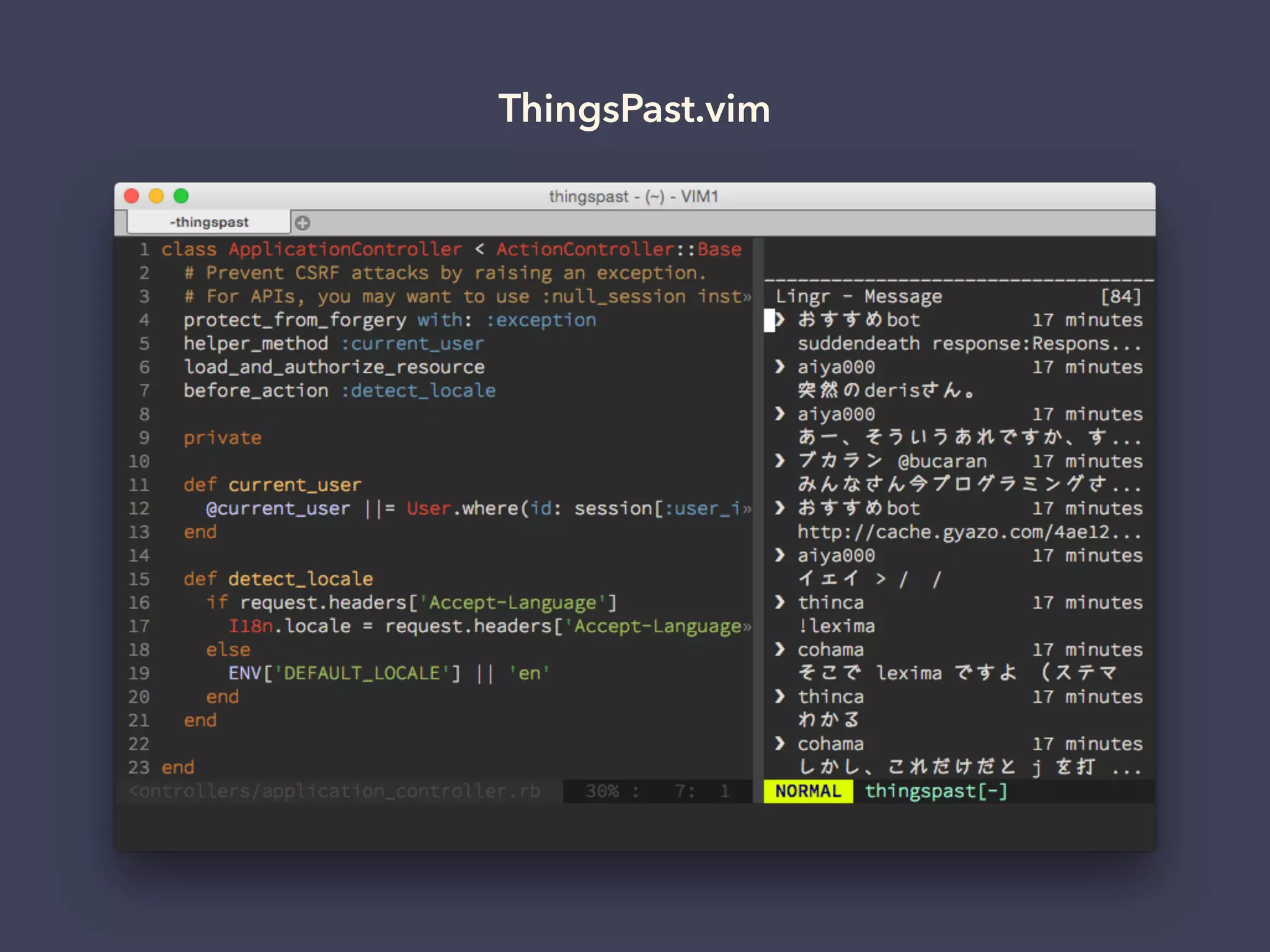Click the 'private' keyword on line 9
The height and width of the screenshot is (952, 1270).
tap(223, 438)
